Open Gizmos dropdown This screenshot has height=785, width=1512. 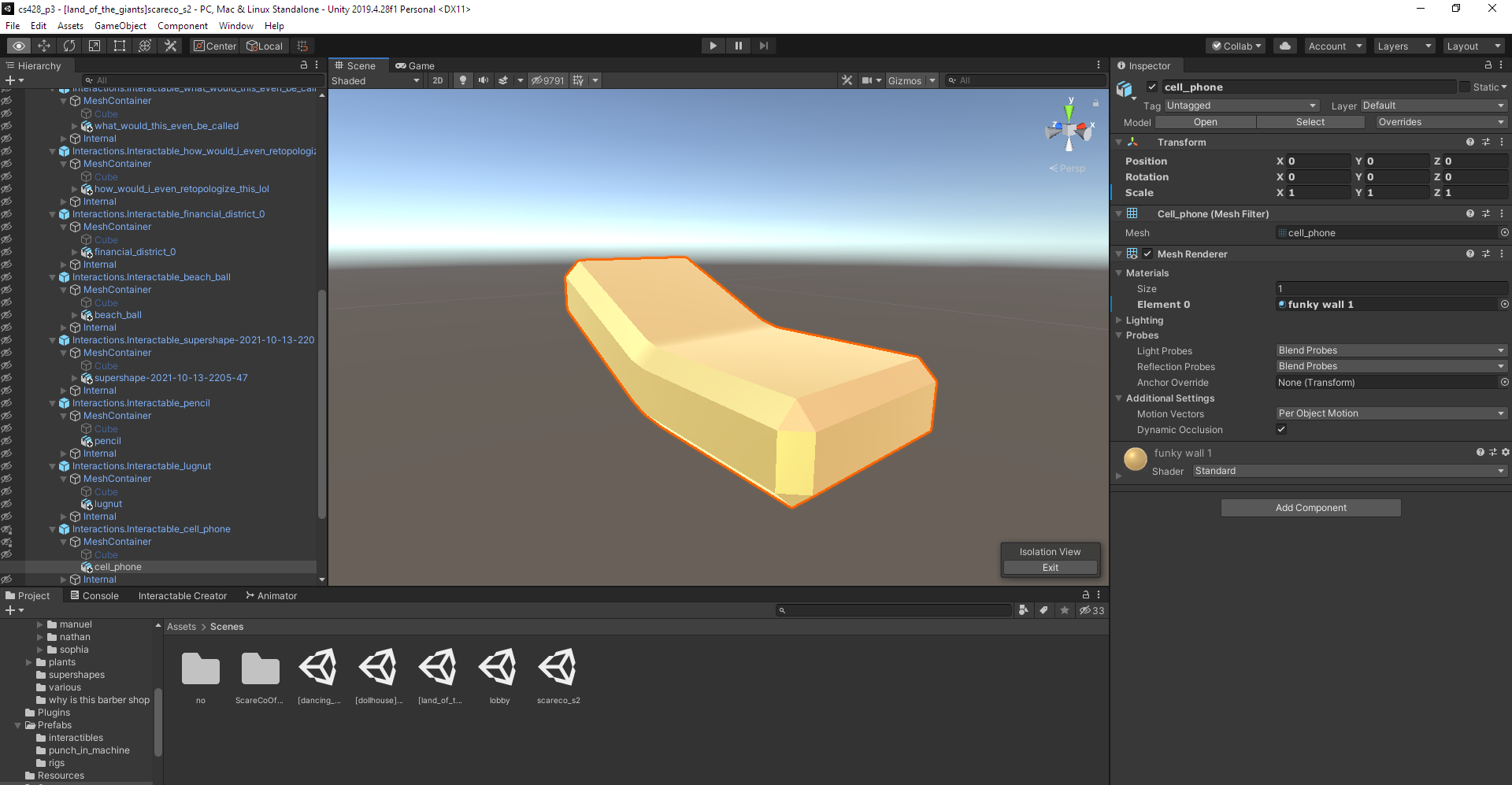tap(912, 80)
